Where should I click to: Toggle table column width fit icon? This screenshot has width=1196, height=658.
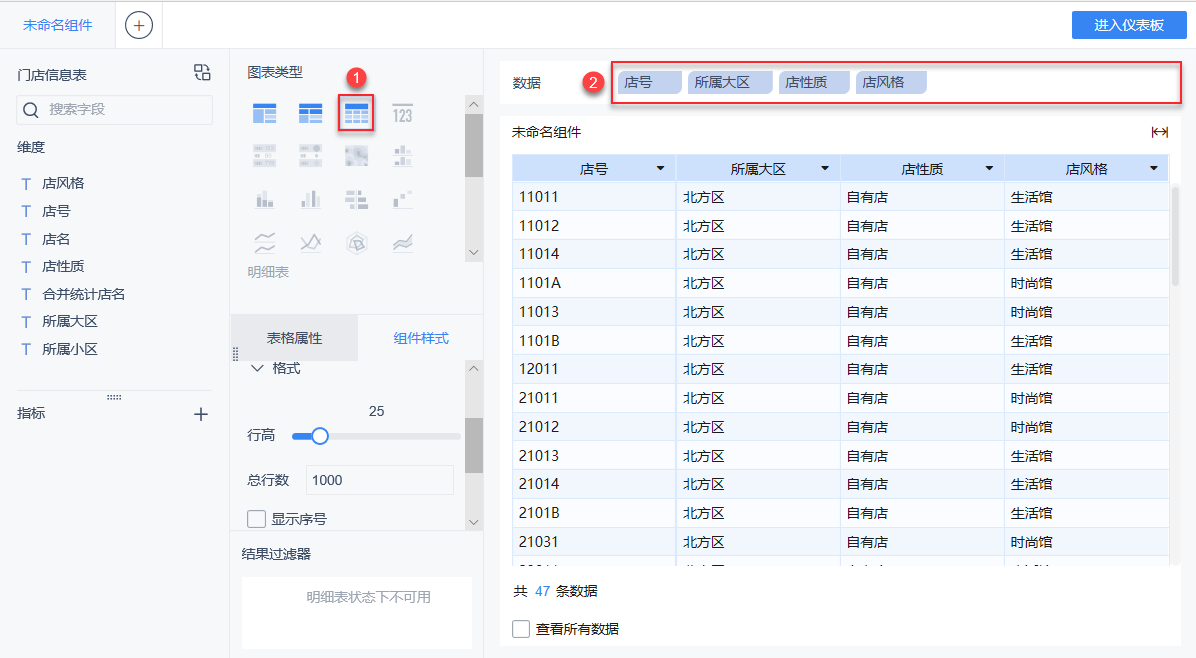pyautogui.click(x=1159, y=132)
